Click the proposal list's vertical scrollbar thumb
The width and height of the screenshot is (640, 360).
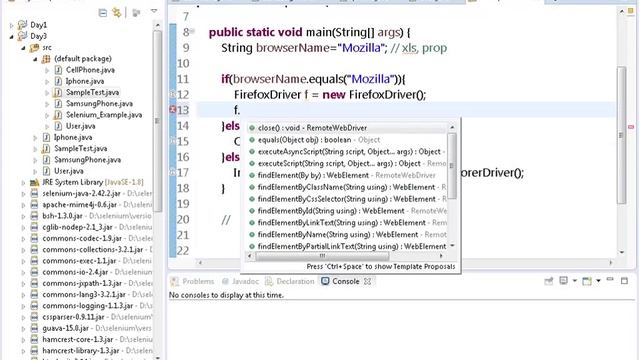pos(452,166)
